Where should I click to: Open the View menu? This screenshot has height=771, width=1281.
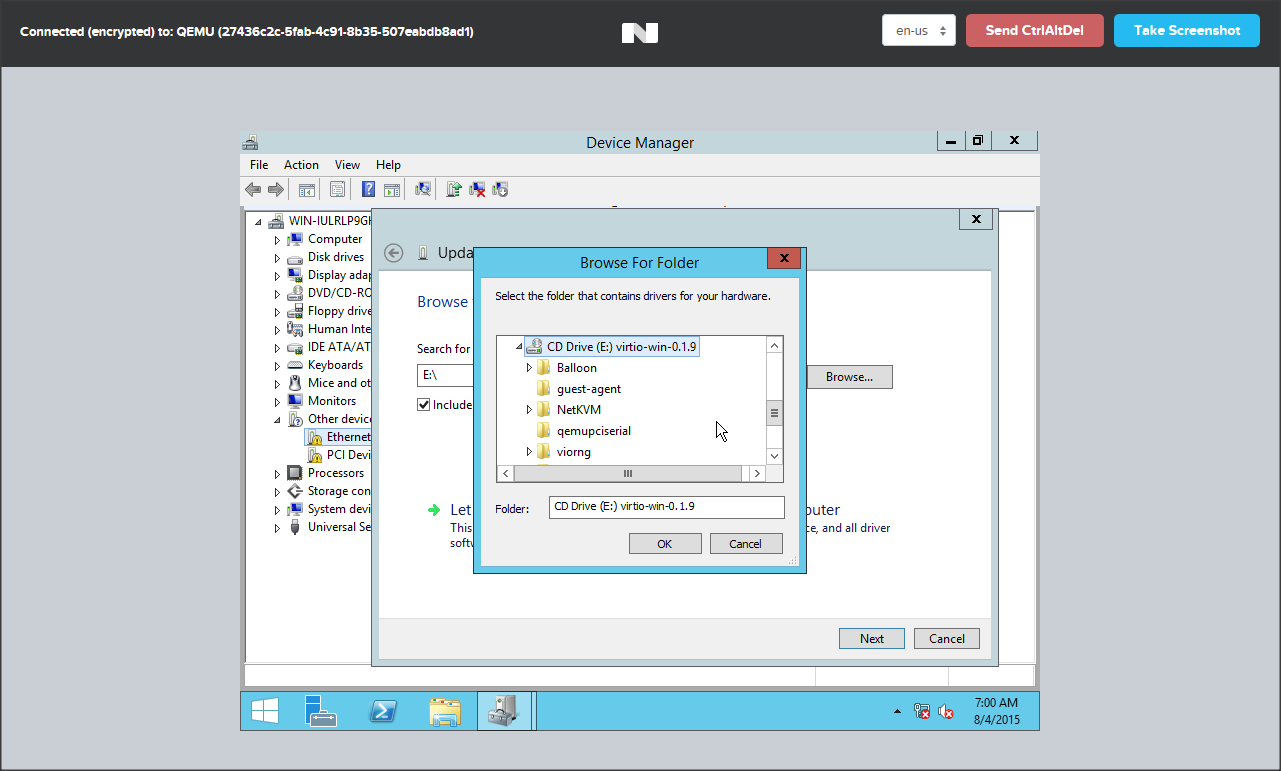coord(347,165)
